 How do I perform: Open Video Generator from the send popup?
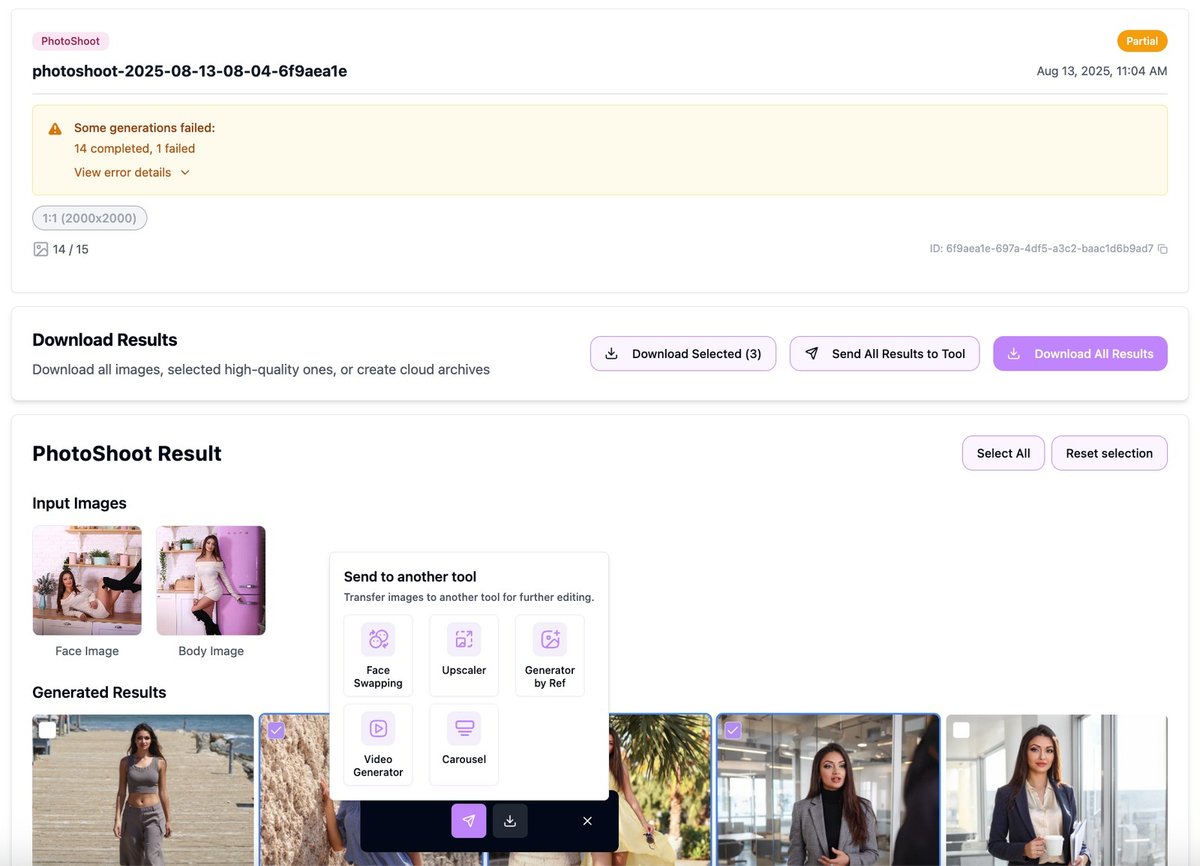tap(378, 745)
